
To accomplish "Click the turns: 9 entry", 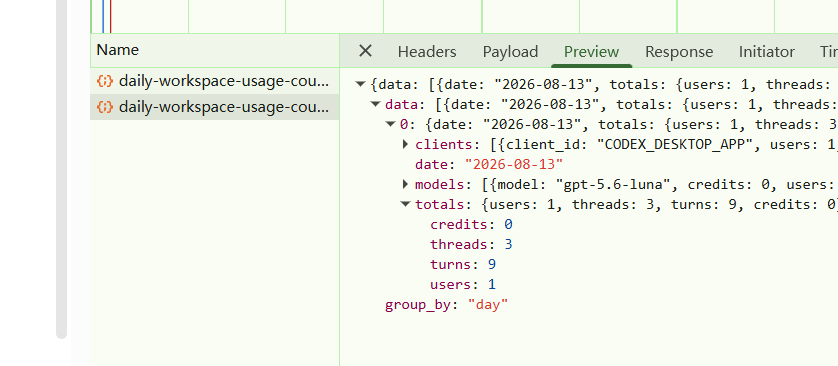I will pyautogui.click(x=463, y=264).
